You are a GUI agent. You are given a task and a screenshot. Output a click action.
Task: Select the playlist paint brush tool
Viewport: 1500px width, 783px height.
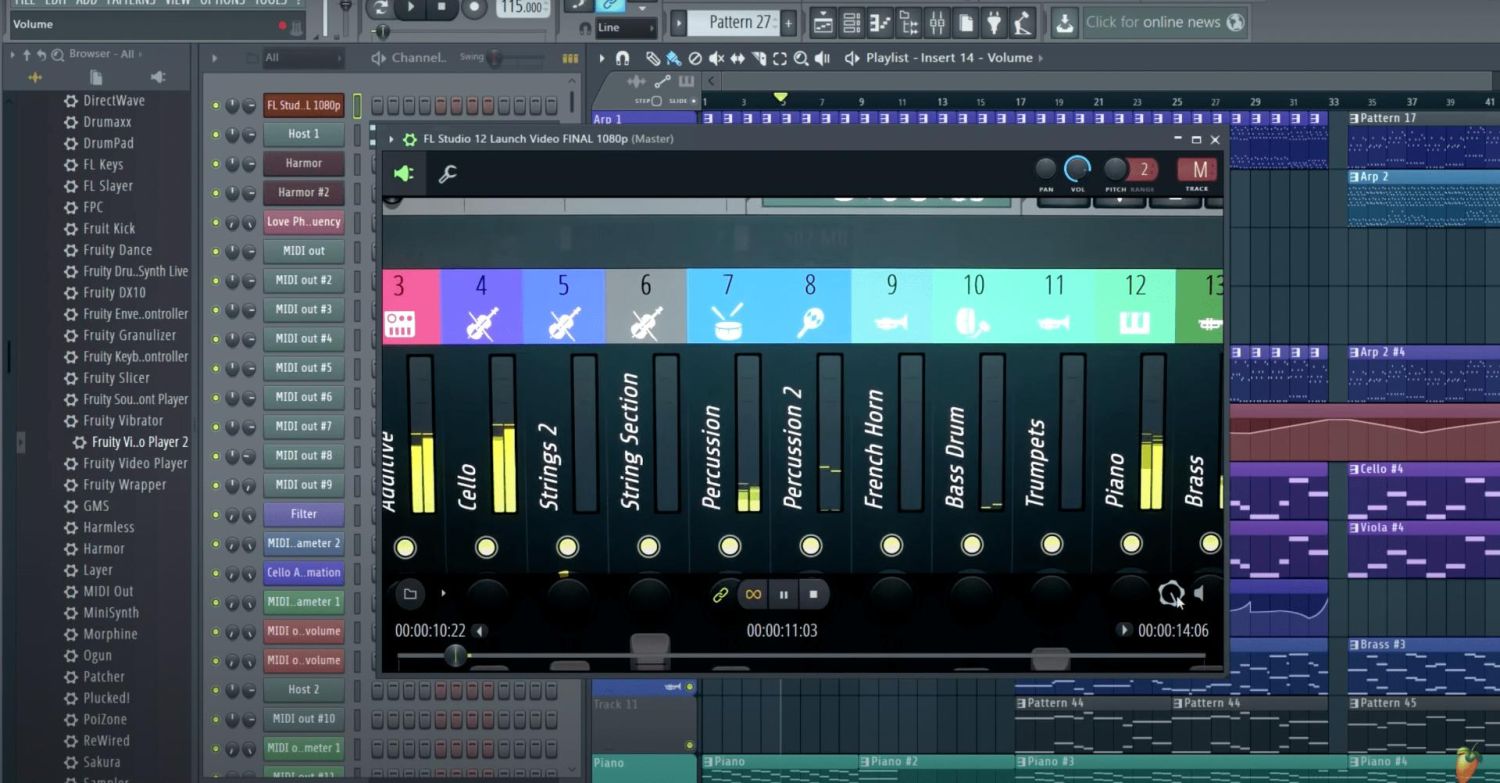(673, 58)
